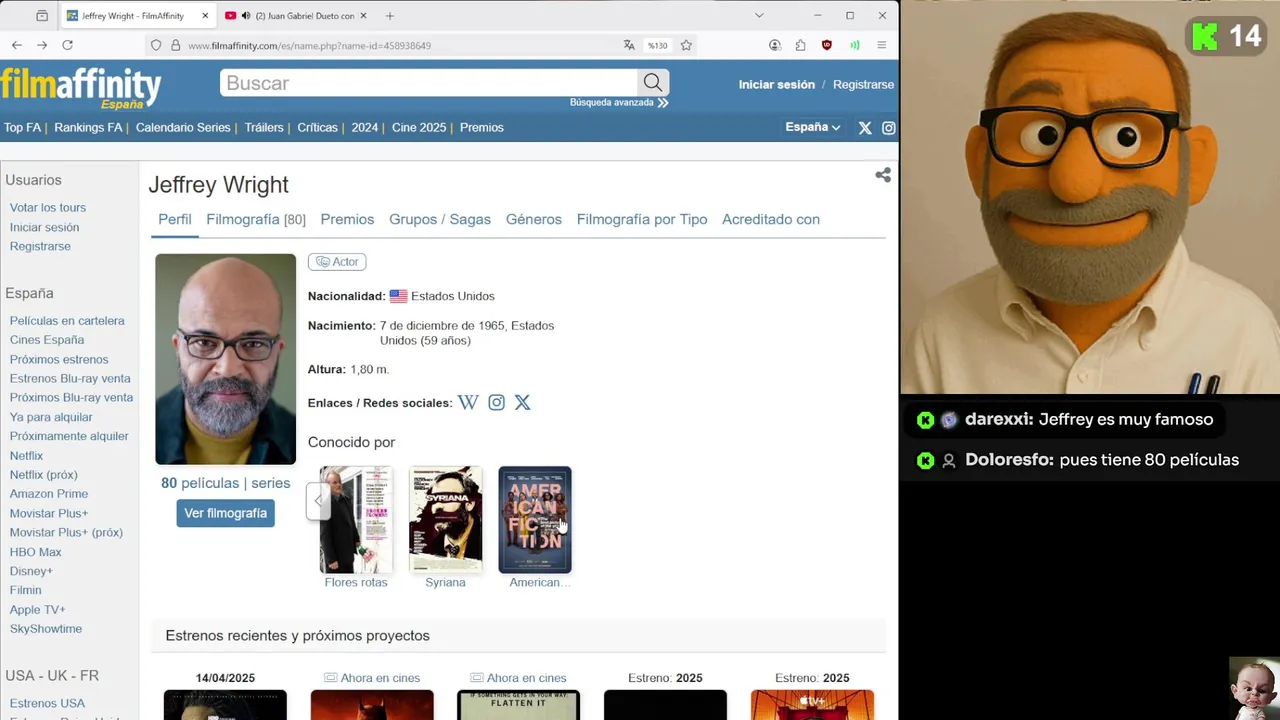Close the Jeffrey Wright FilmAffinity tab
The height and width of the screenshot is (720, 1280).
click(205, 16)
